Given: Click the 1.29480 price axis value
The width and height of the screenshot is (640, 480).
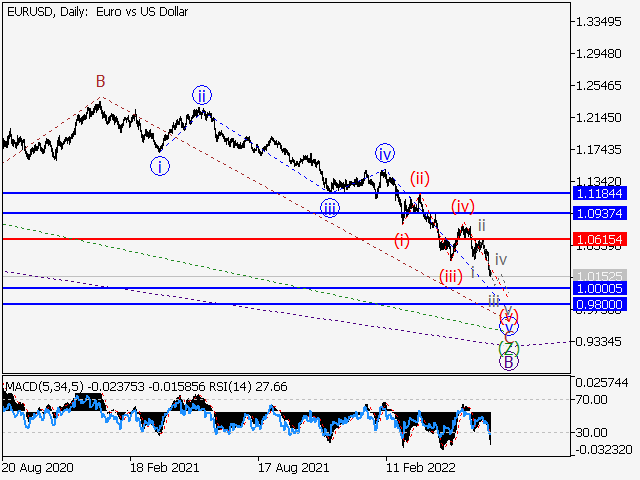Looking at the screenshot, I should pyautogui.click(x=598, y=53).
